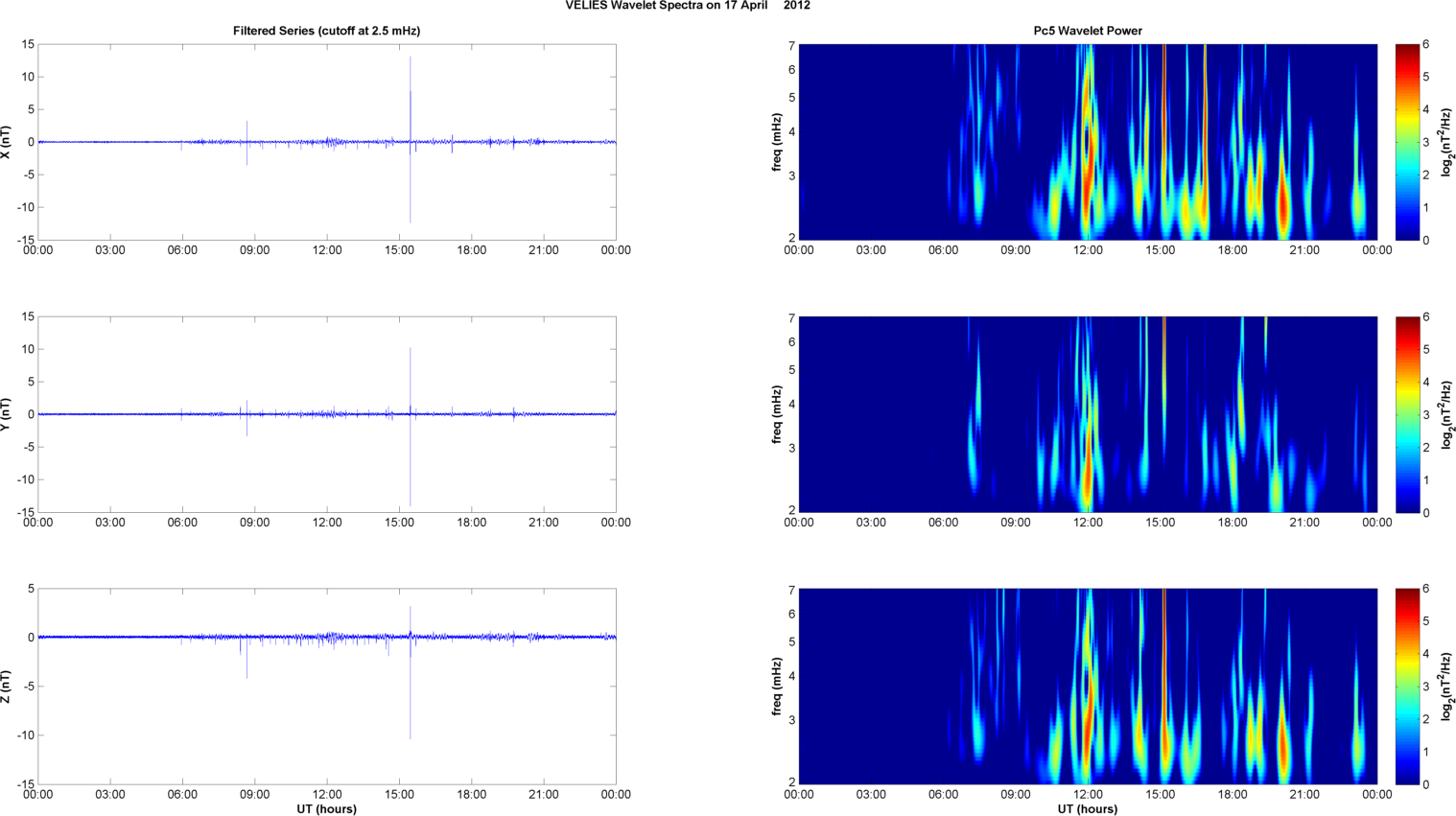
Task: Click the colorbar of the bottom wavelet plot
Action: pos(1407,687)
